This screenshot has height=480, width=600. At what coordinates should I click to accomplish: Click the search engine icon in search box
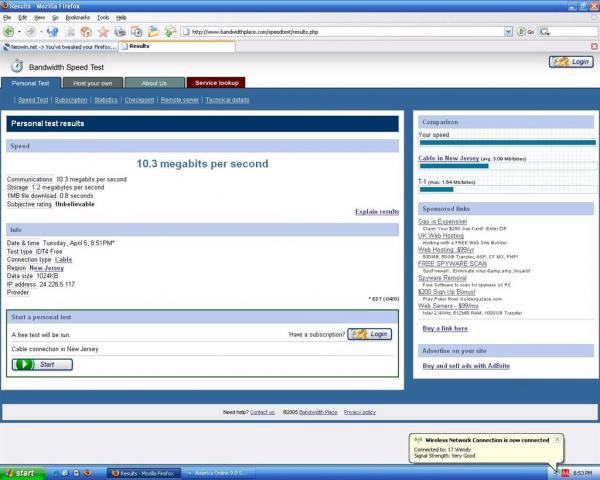[545, 32]
